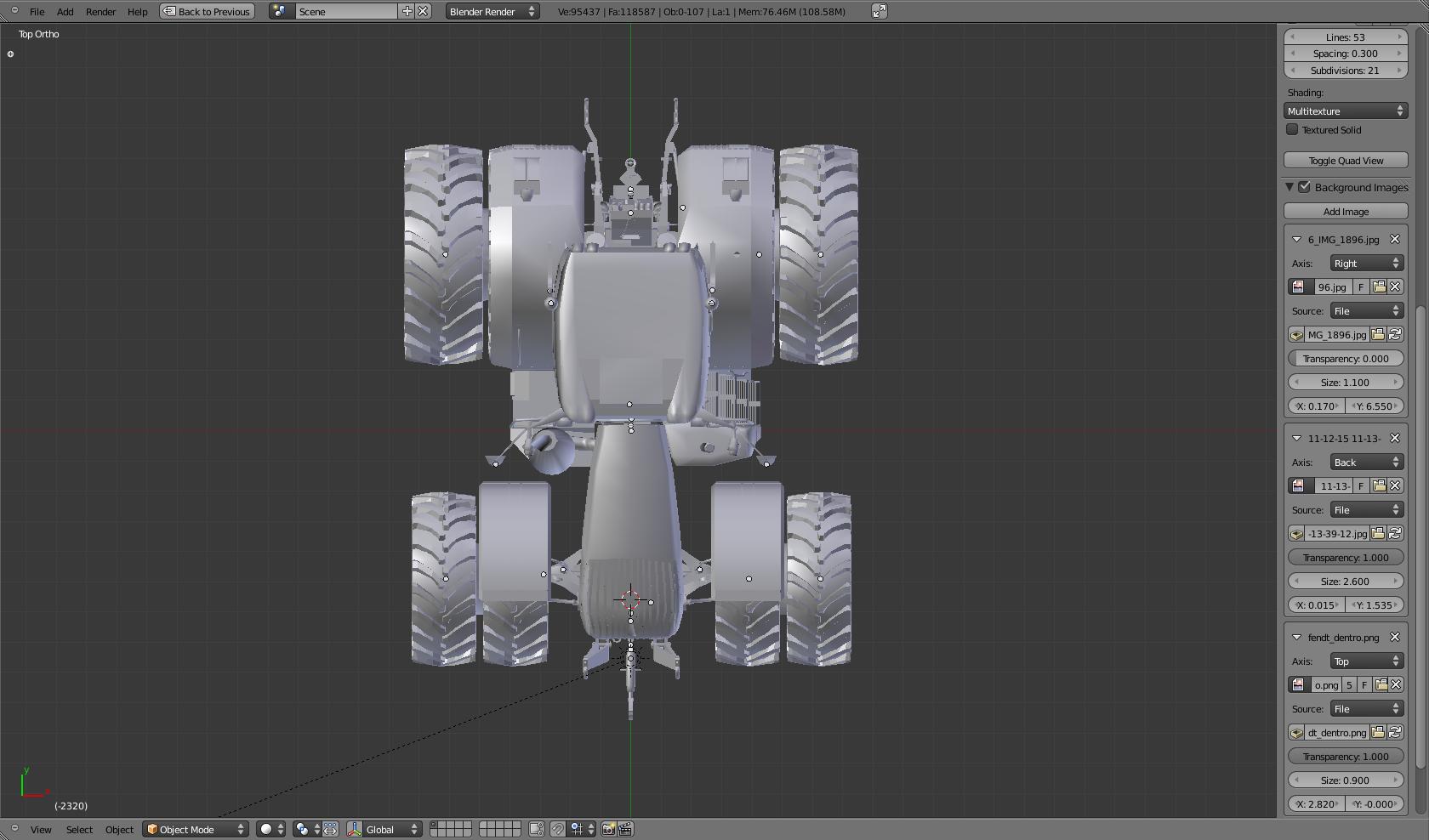This screenshot has width=1429, height=840.
Task: Adjust Transparency 0.000 slider
Action: (x=1346, y=359)
